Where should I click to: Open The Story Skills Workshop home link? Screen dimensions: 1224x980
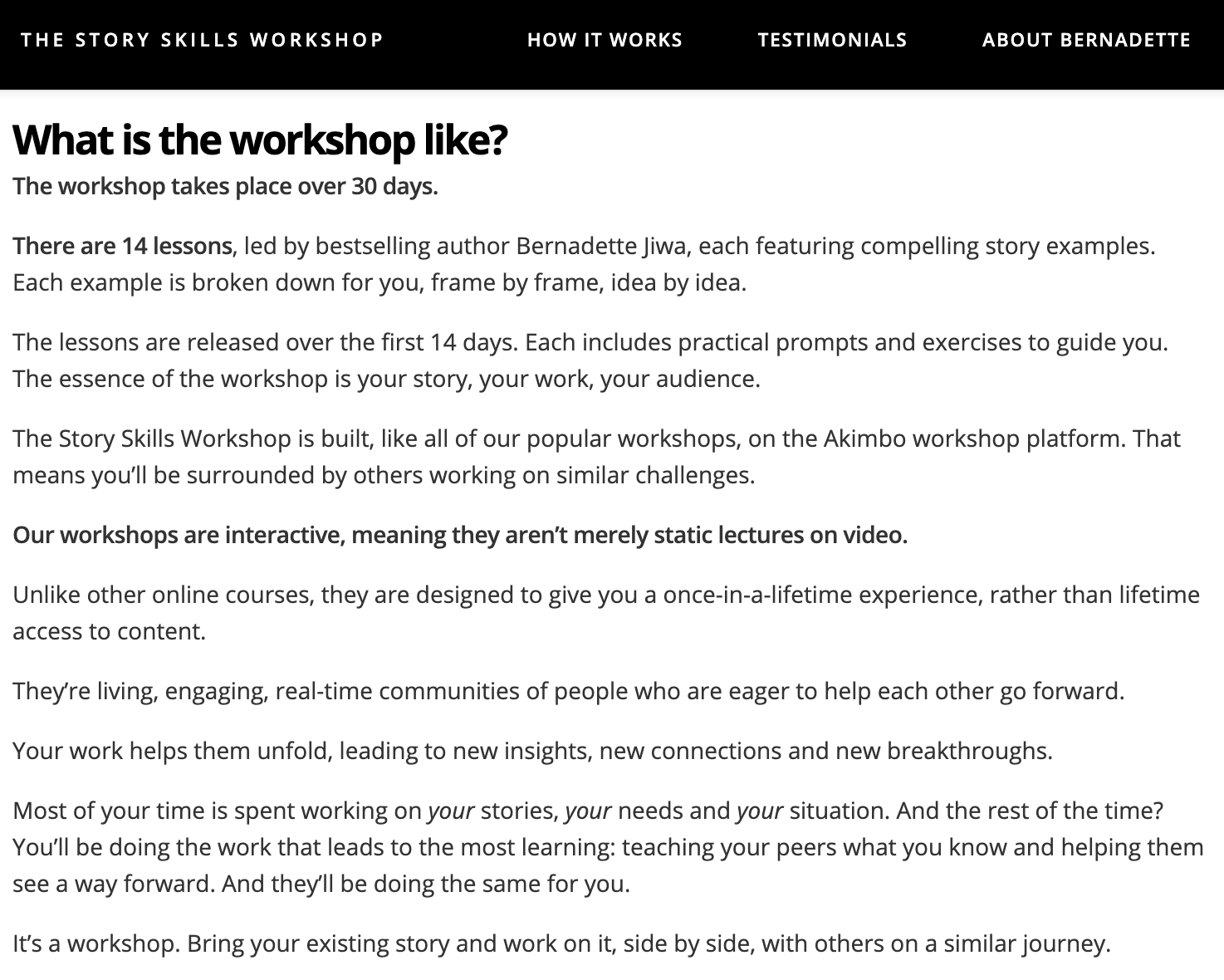[x=202, y=40]
